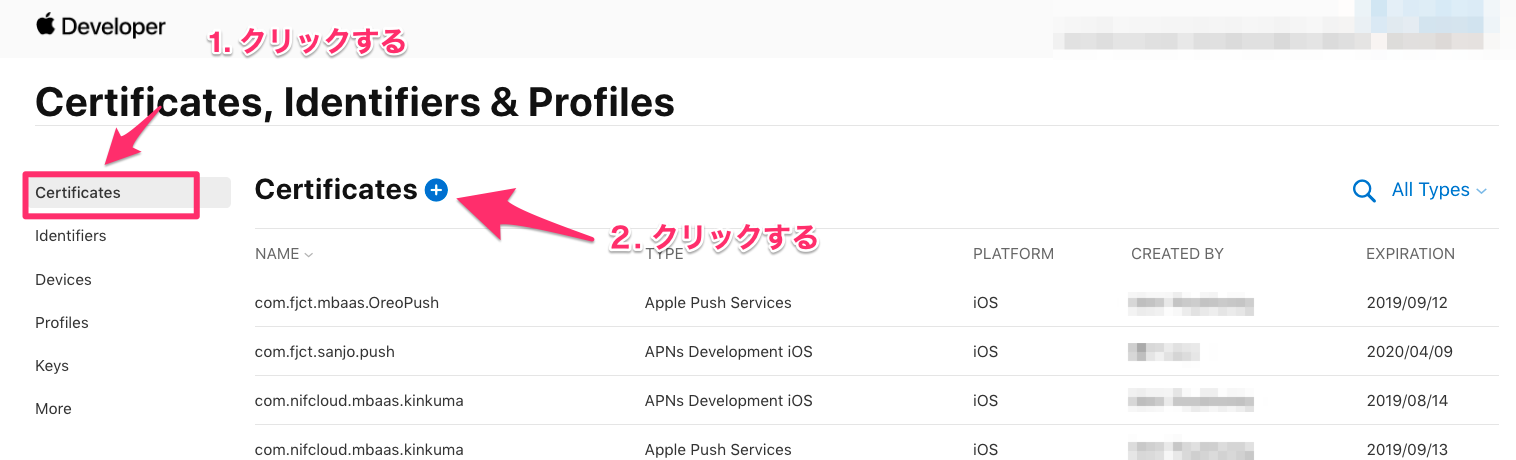Screen dimensions: 1516x460
Task: Click the CREATED BY column header
Action: [1177, 254]
